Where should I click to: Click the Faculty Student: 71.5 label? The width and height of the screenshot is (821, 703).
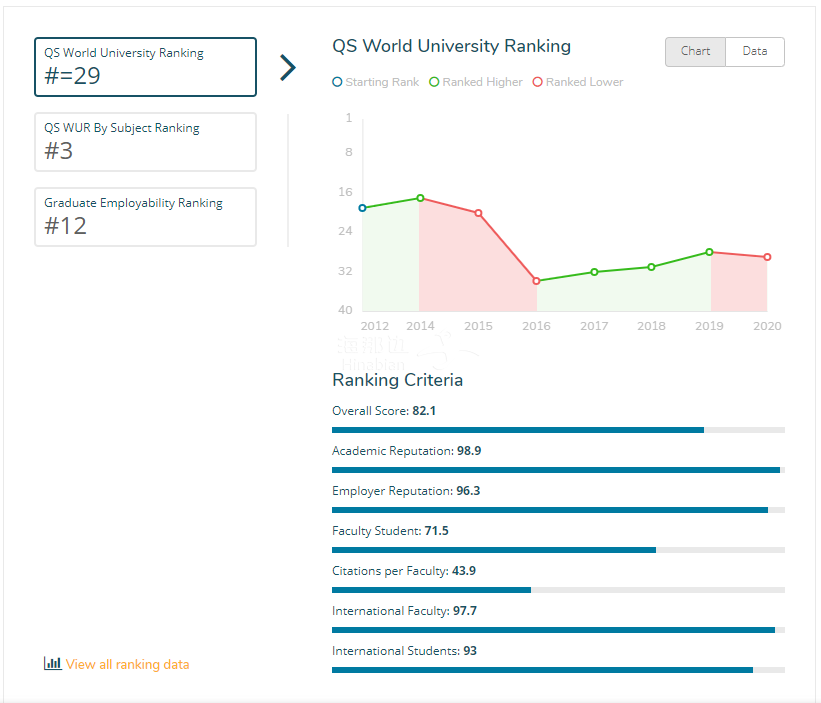tap(390, 531)
